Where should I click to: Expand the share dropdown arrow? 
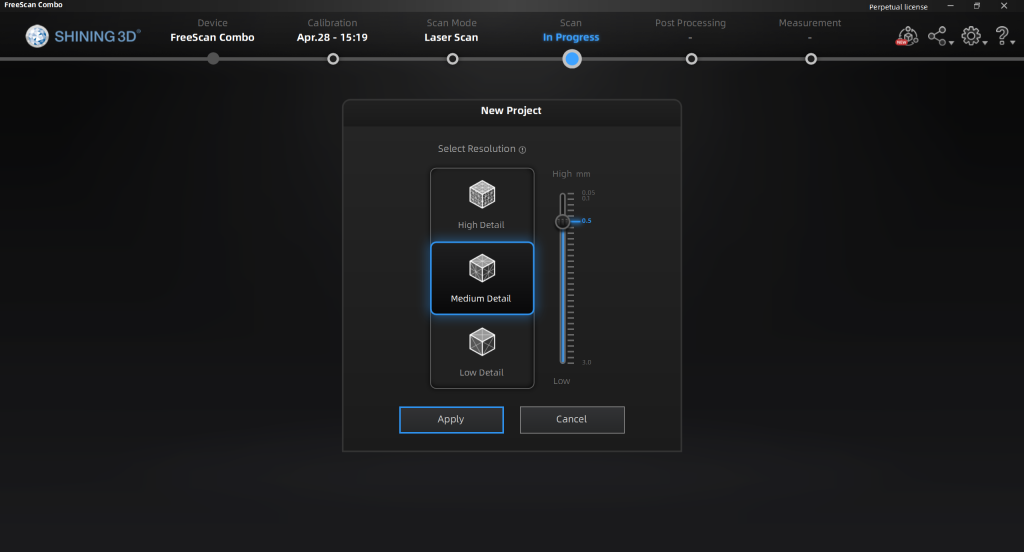click(x=951, y=43)
